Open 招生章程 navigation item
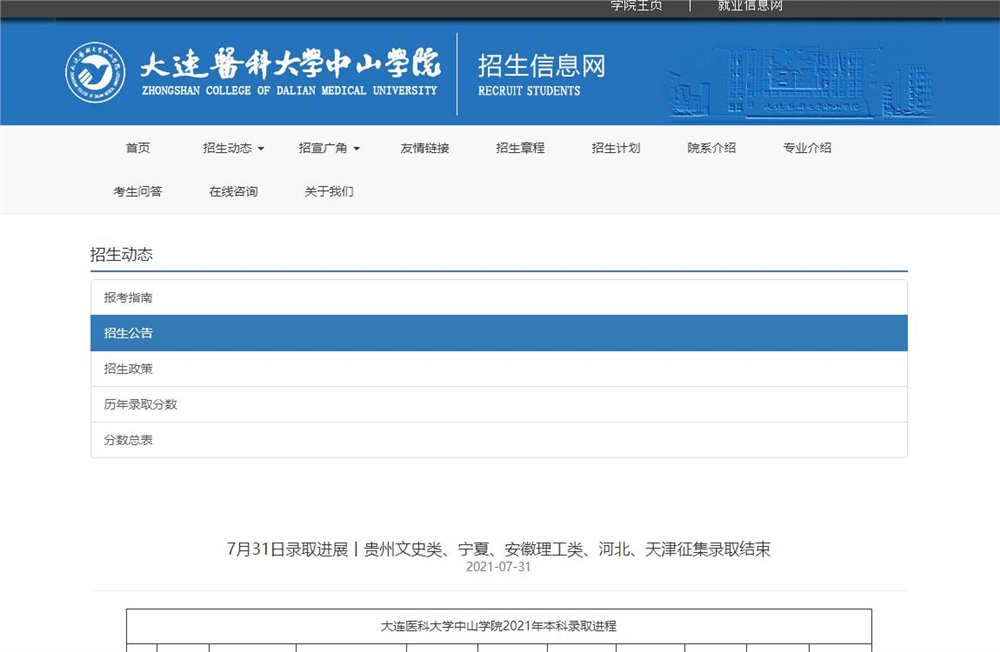 pos(520,148)
